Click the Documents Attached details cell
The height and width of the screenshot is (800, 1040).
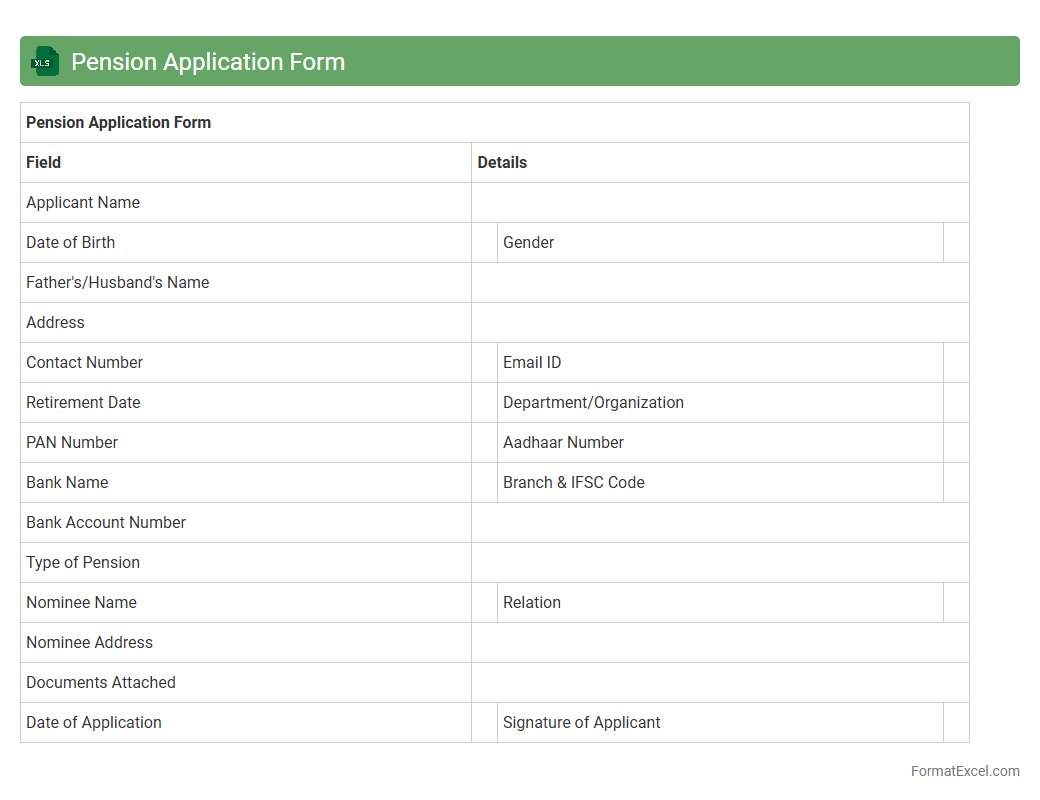pos(720,683)
